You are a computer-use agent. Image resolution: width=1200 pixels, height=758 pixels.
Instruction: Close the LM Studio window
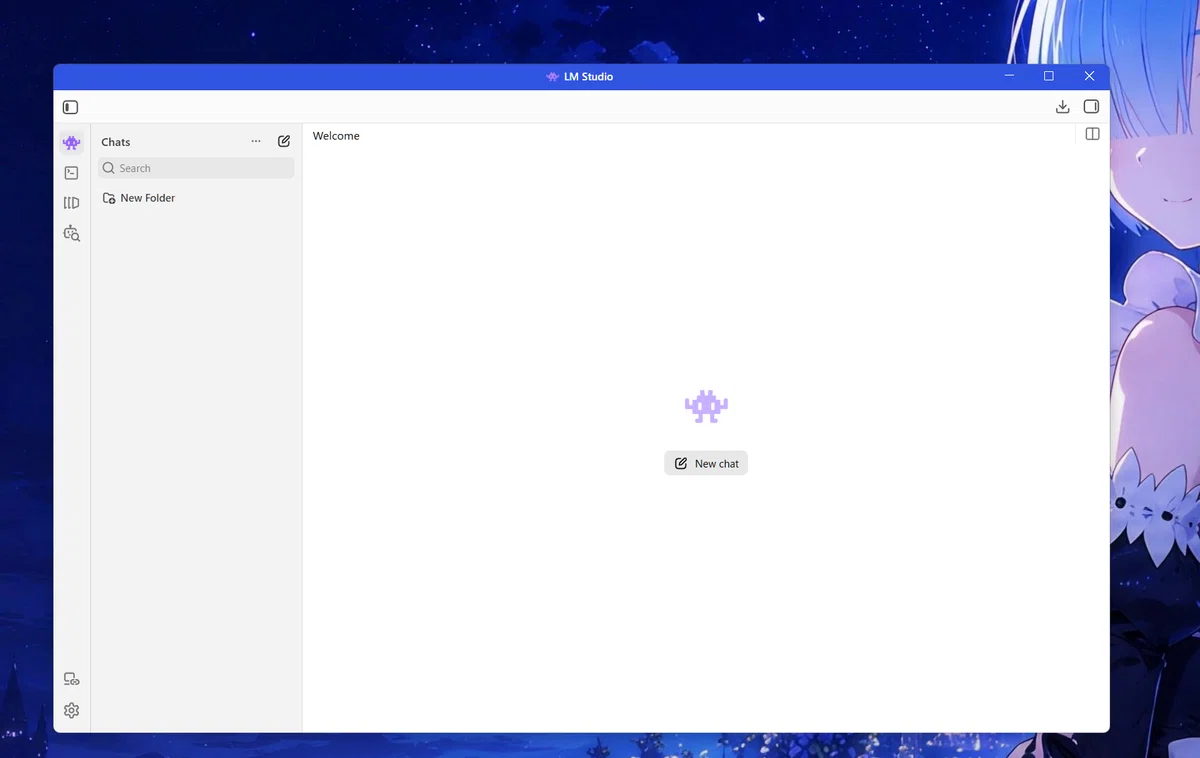point(1089,76)
